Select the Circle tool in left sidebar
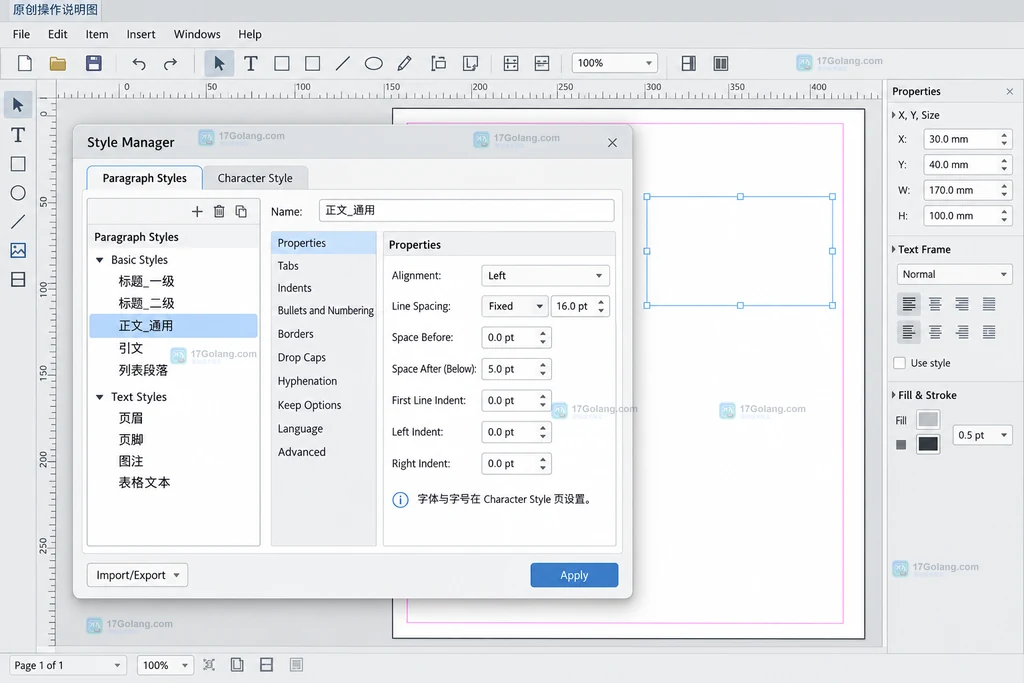This screenshot has width=1024, height=683. (x=18, y=193)
